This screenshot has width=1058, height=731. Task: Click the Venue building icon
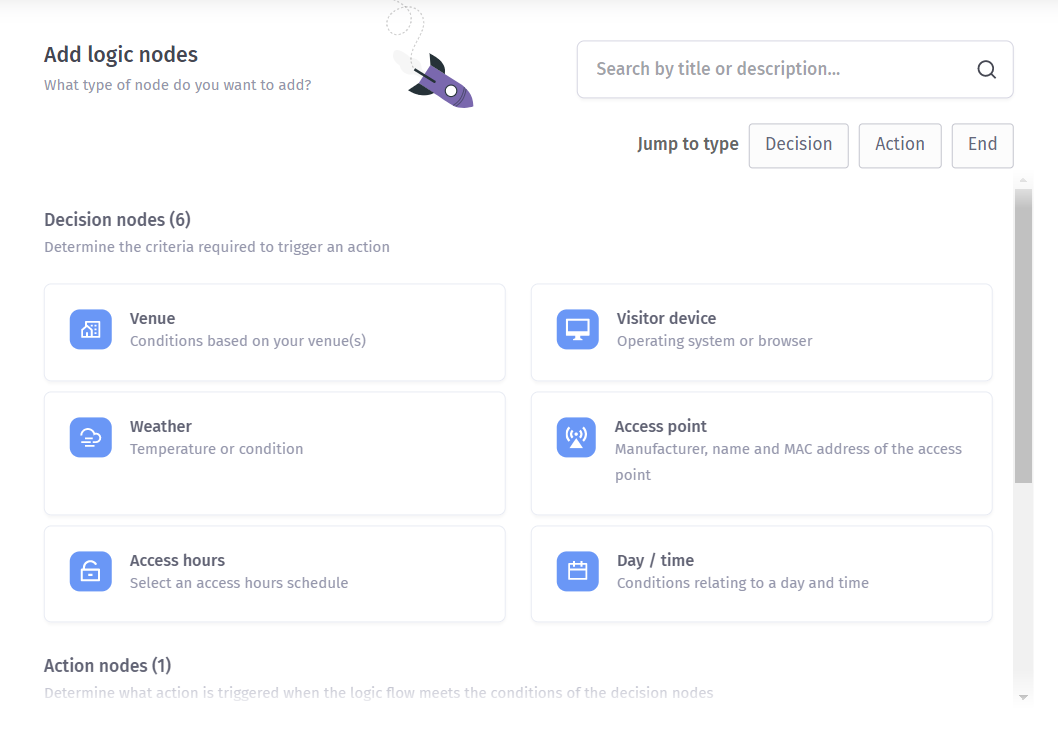point(90,330)
